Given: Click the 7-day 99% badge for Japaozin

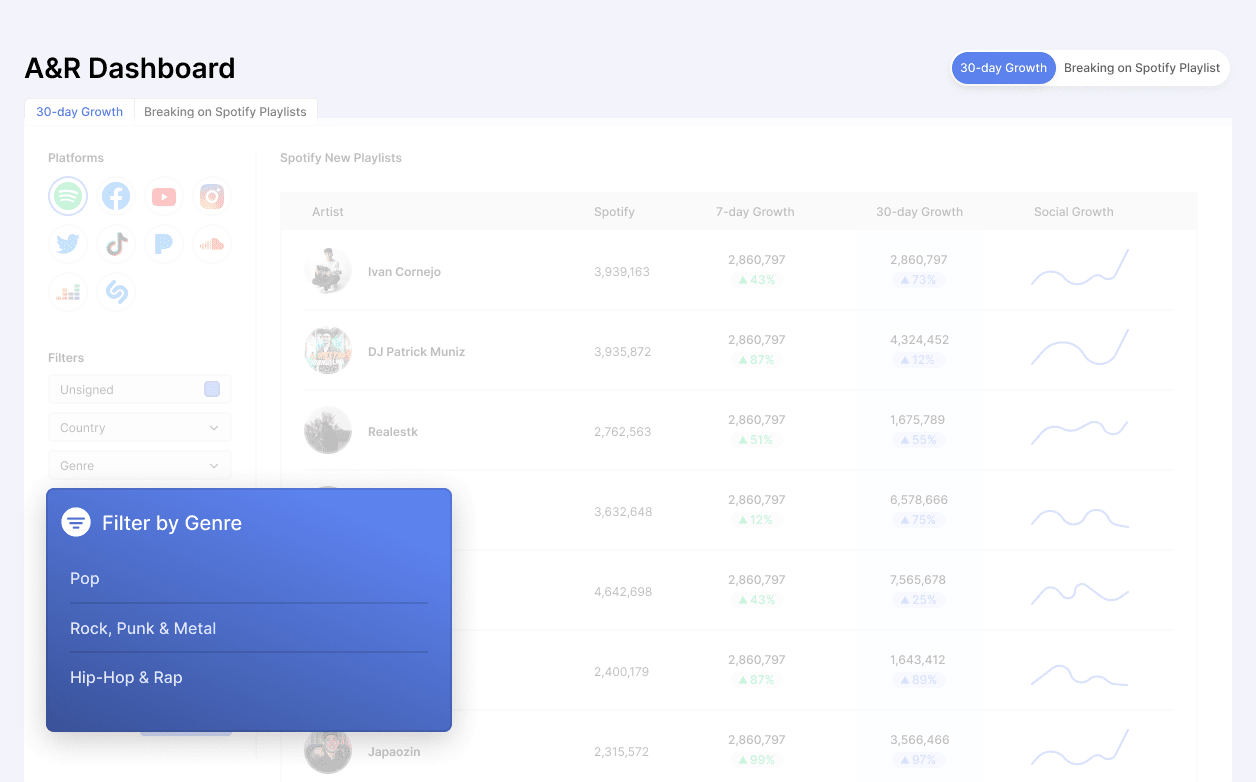Looking at the screenshot, I should 757,760.
